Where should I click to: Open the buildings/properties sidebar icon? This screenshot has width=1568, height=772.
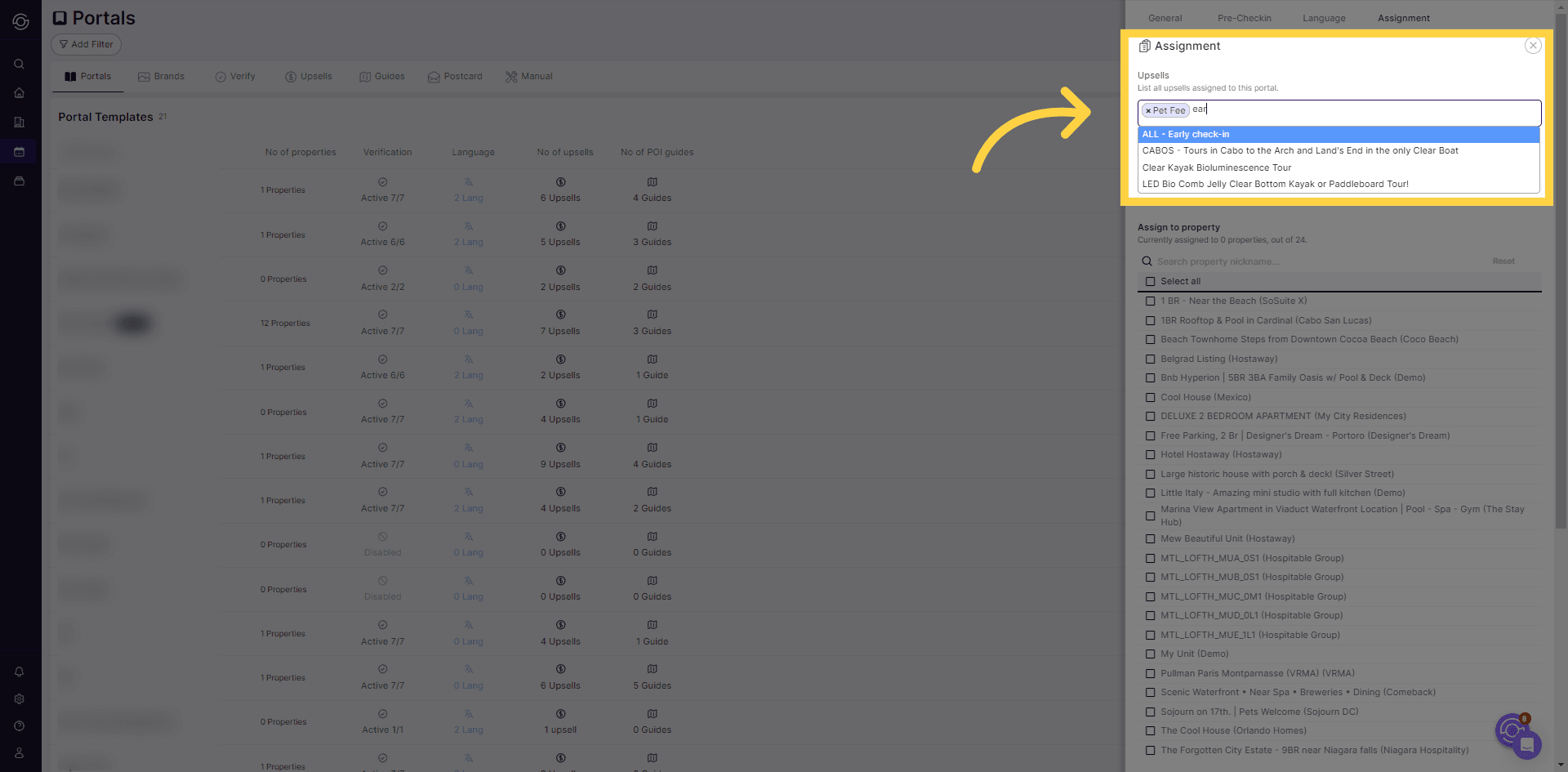[19, 123]
